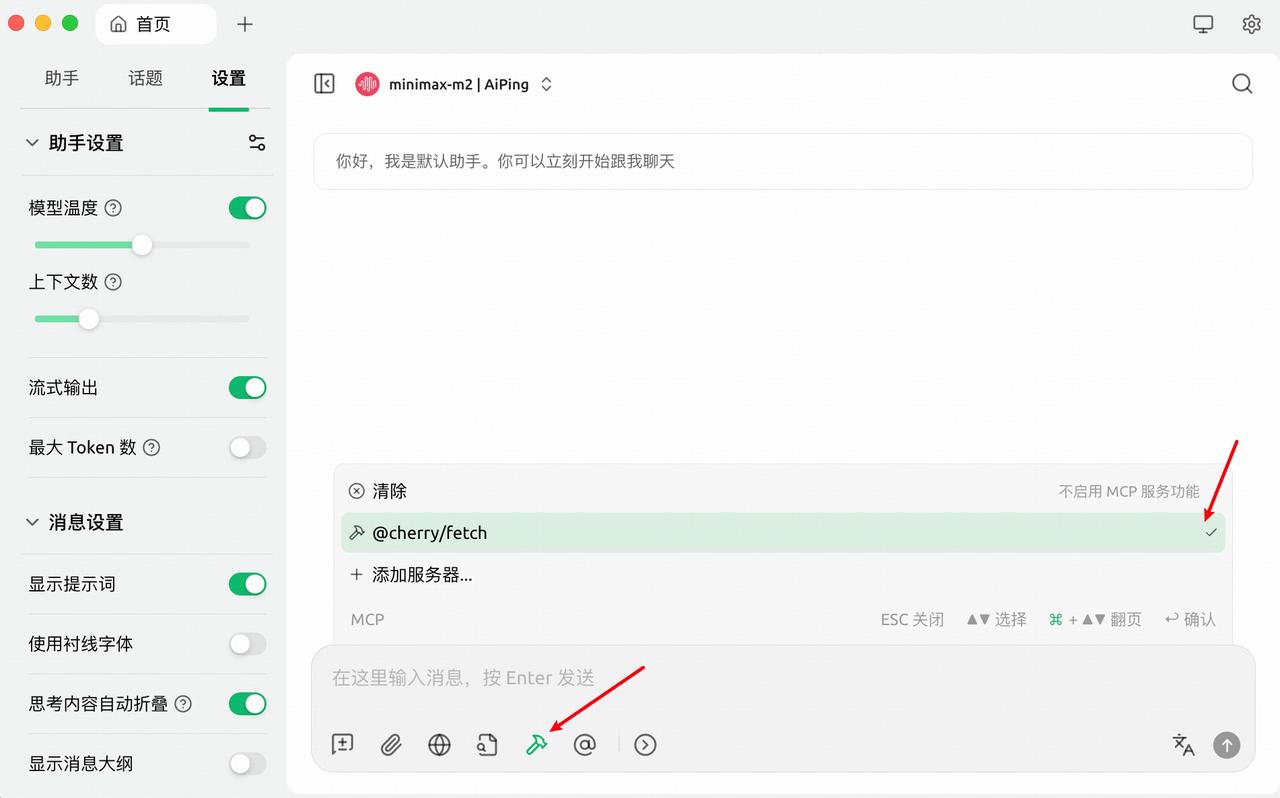Screen dimensions: 1280x798
Task: Toggle the 模型温度 switch
Action: (247, 208)
